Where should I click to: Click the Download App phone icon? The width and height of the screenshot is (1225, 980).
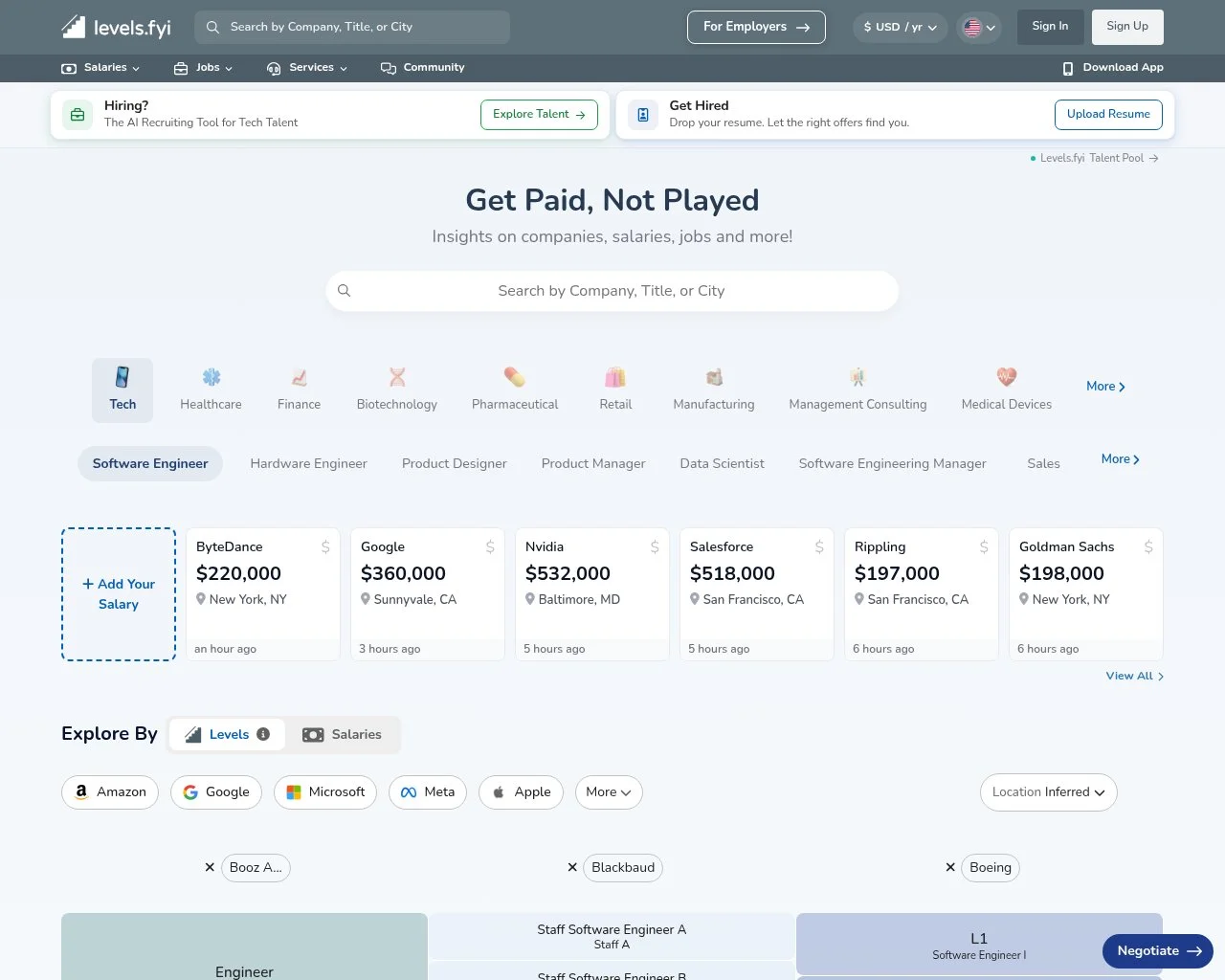pyautogui.click(x=1068, y=68)
